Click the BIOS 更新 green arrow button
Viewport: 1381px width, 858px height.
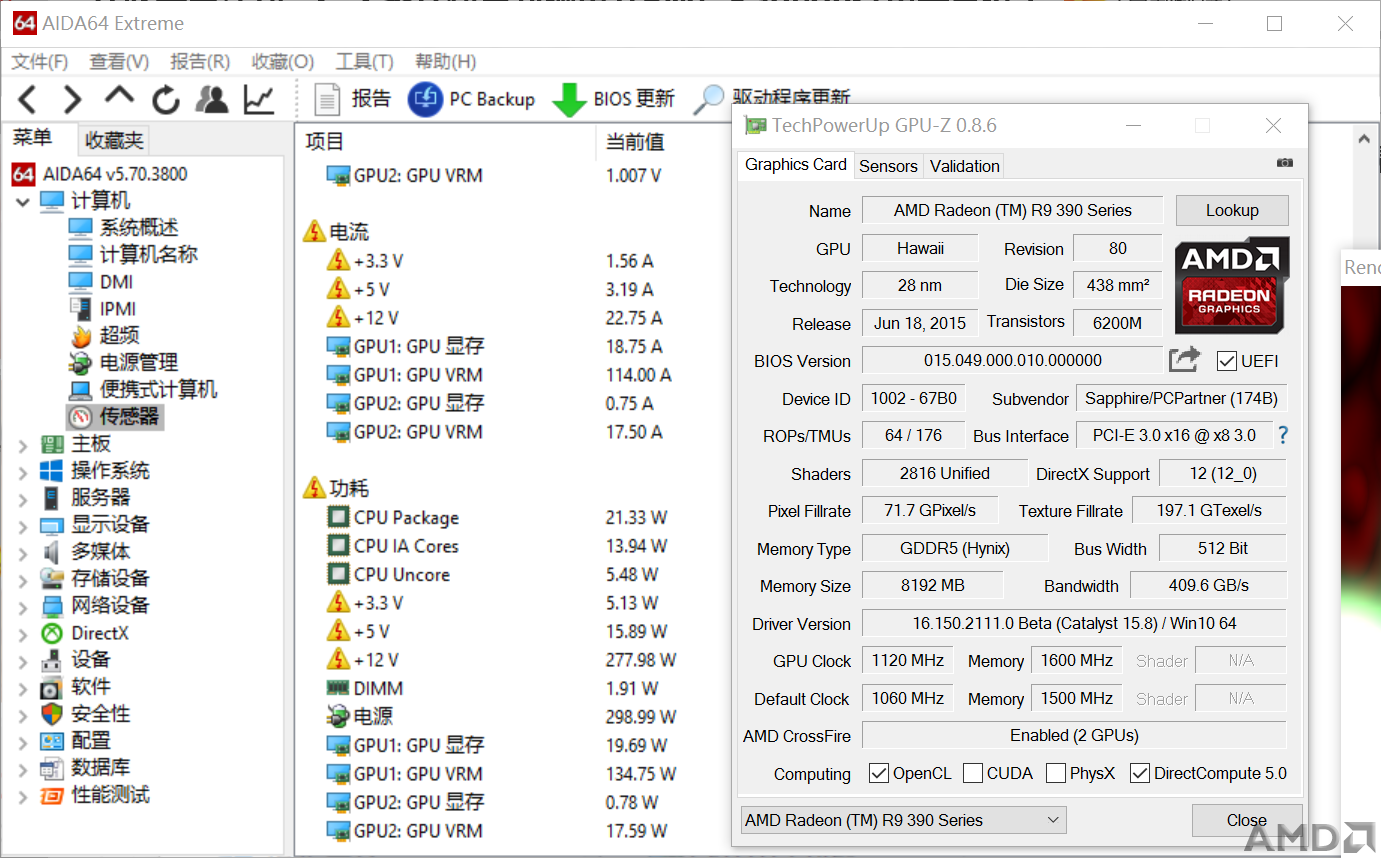[x=613, y=99]
